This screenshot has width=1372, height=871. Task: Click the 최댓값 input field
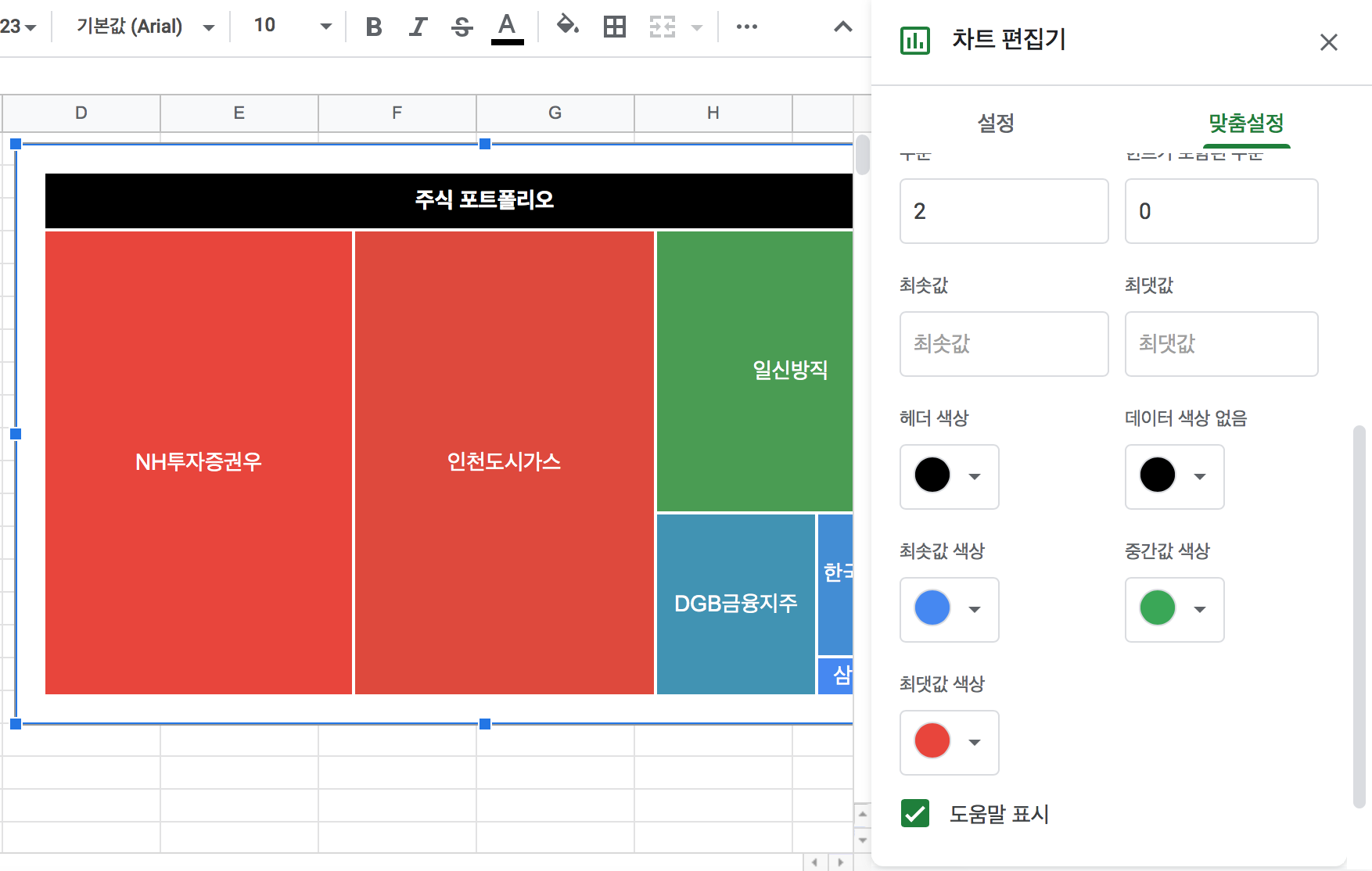[1221, 344]
